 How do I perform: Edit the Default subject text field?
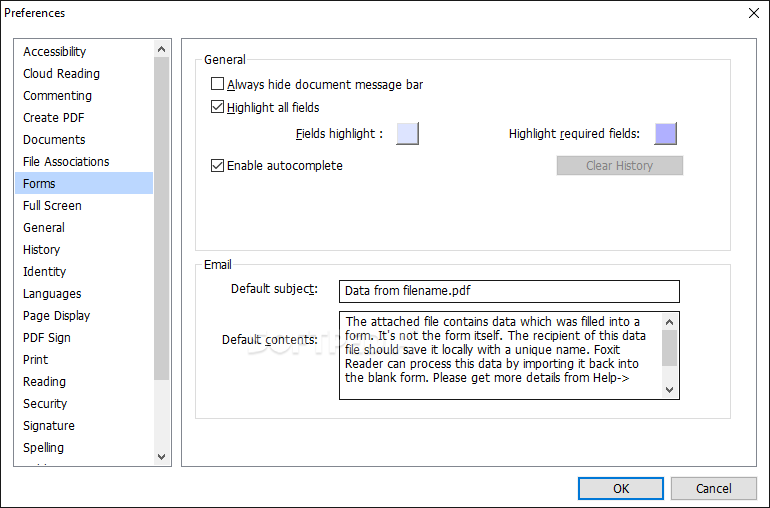[509, 291]
